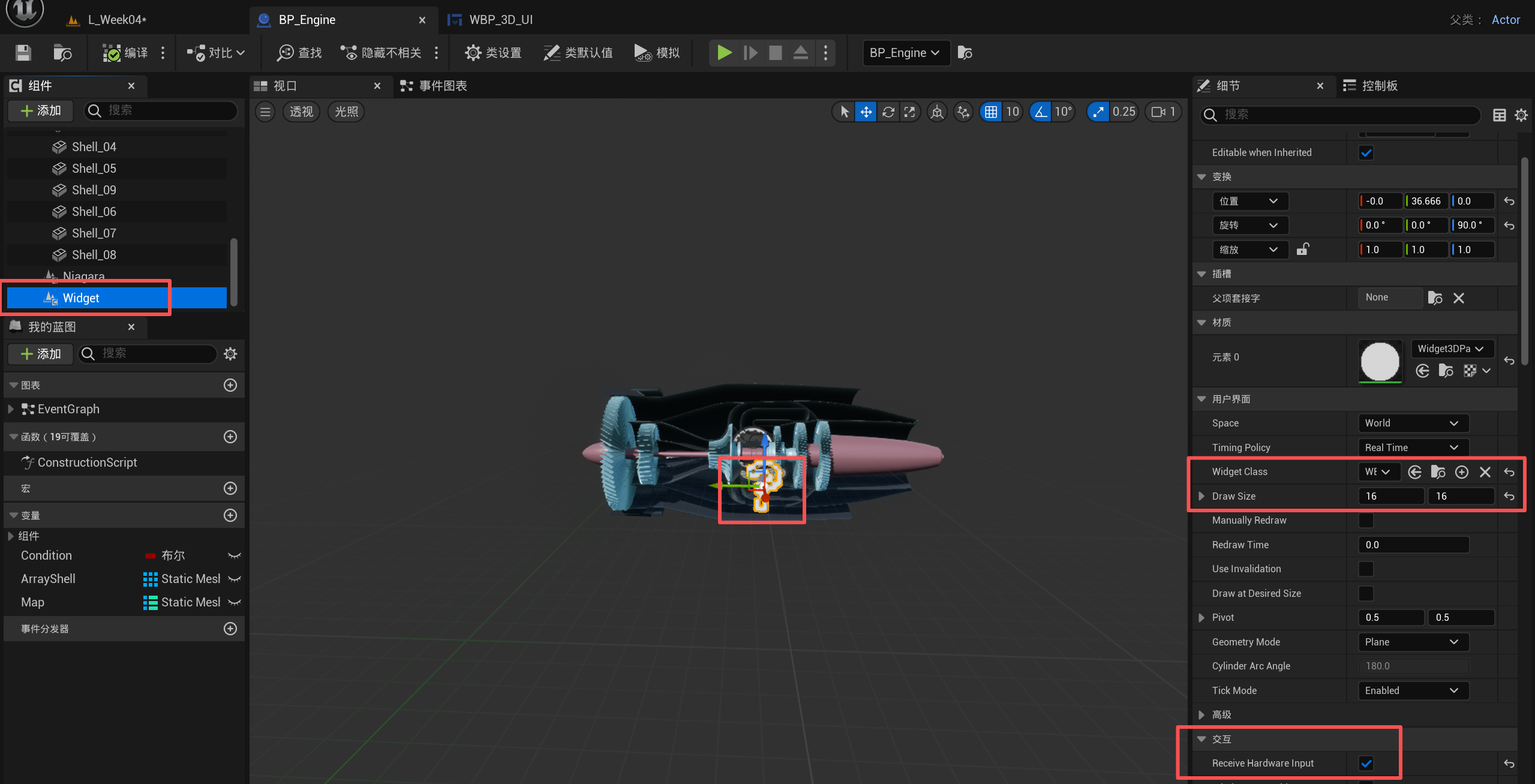The width and height of the screenshot is (1535, 784).
Task: Click the Save blueprint icon
Action: click(23, 53)
